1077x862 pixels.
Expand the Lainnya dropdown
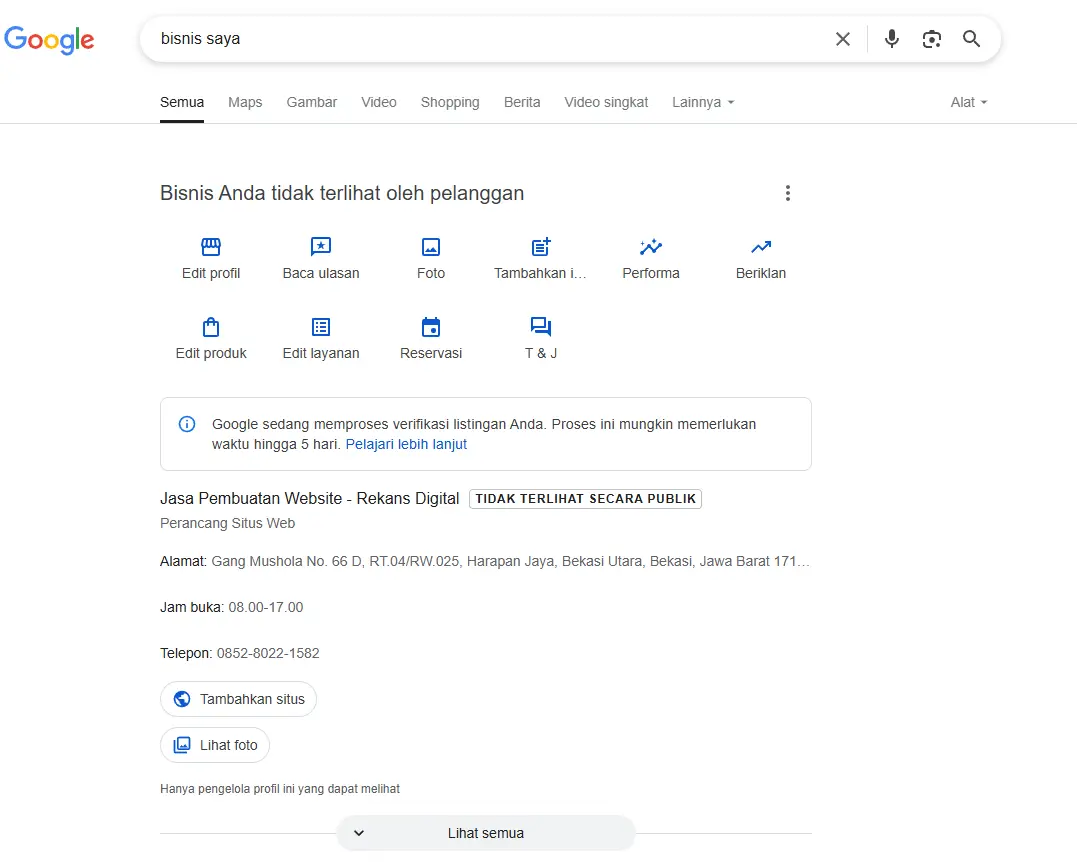point(703,102)
